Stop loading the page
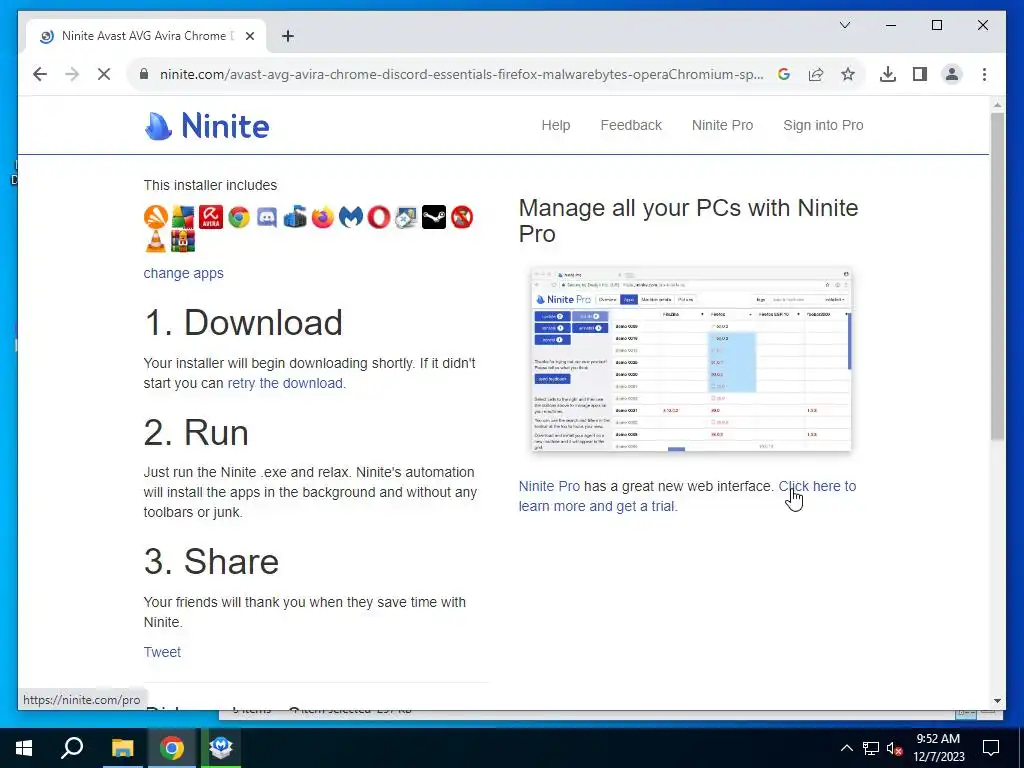Screen dimensions: 1024x768 [x=104, y=74]
